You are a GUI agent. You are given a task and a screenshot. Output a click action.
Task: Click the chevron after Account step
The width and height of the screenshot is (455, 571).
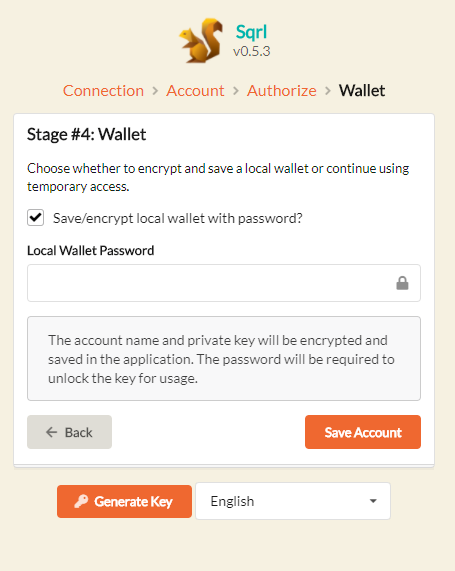point(236,91)
